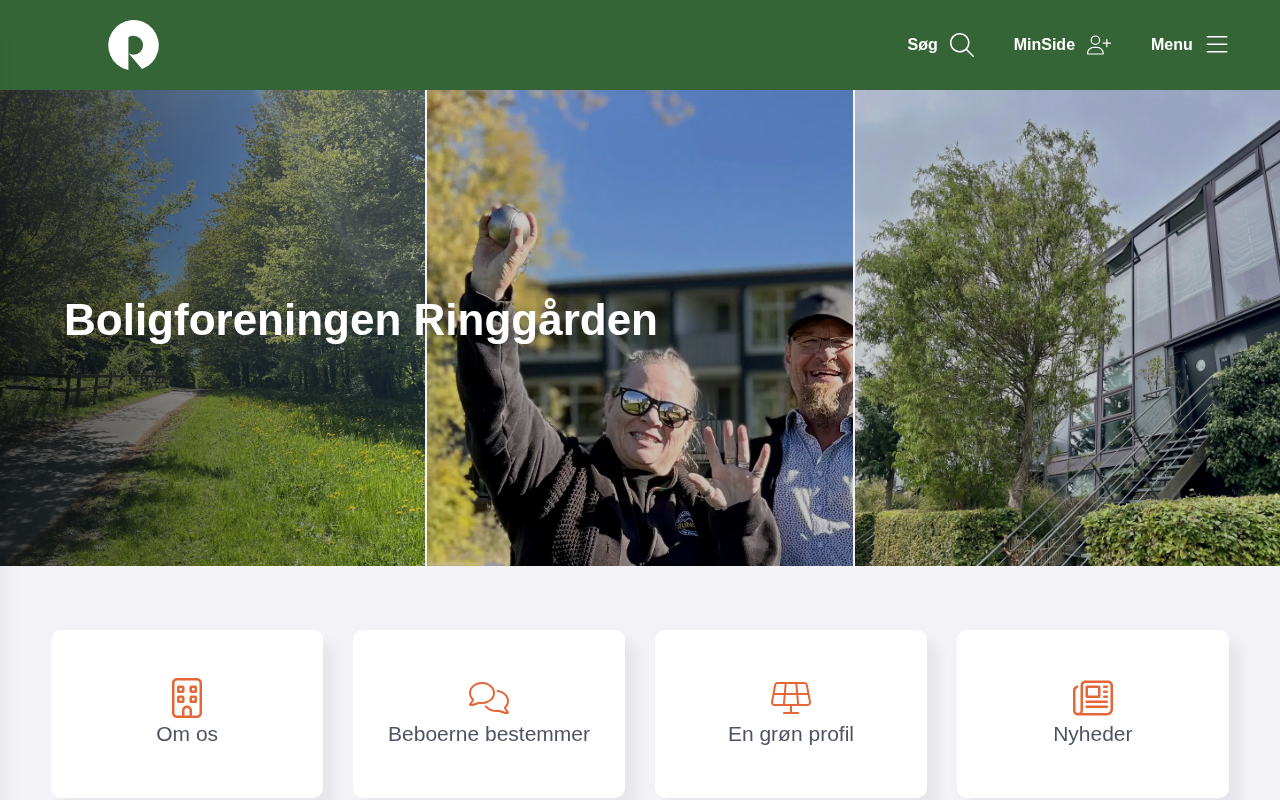Click the solar panel icon
Viewport: 1280px width, 800px height.
tap(791, 698)
